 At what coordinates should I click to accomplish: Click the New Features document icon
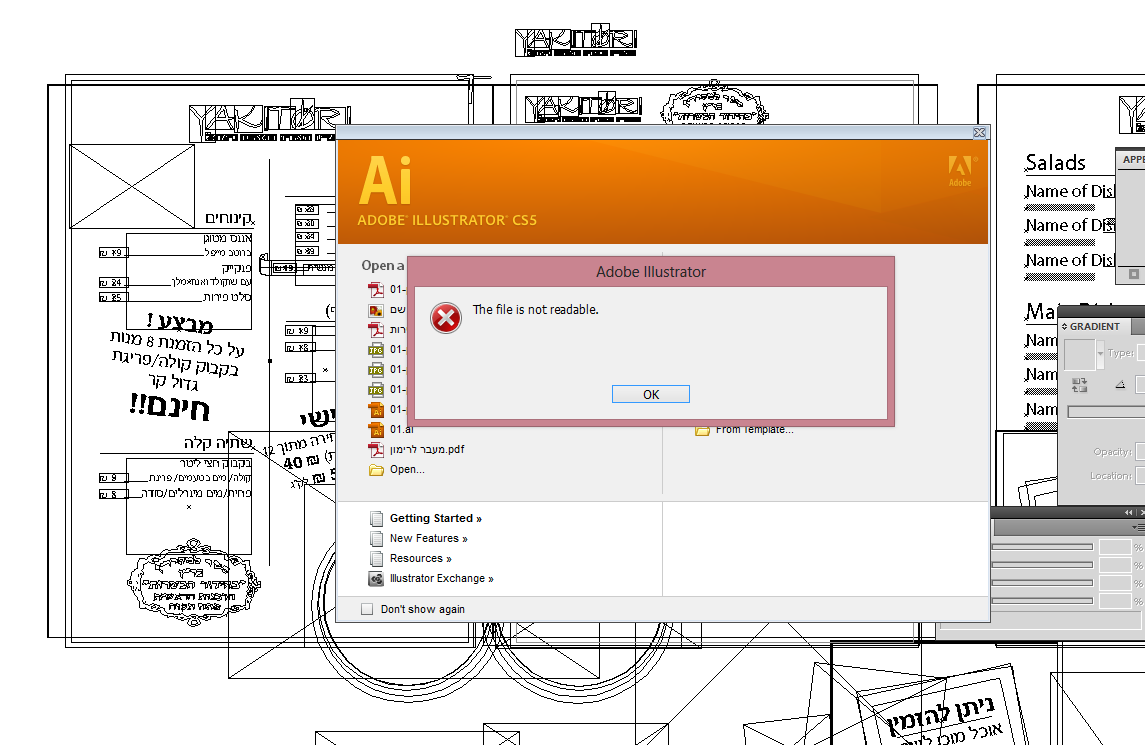click(376, 539)
